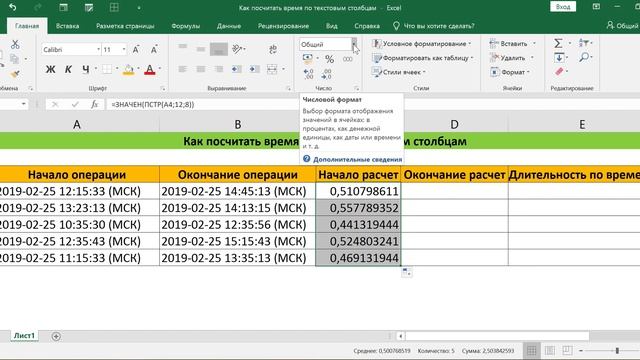
Task: Switch to Normal view icon
Action: coord(531,350)
